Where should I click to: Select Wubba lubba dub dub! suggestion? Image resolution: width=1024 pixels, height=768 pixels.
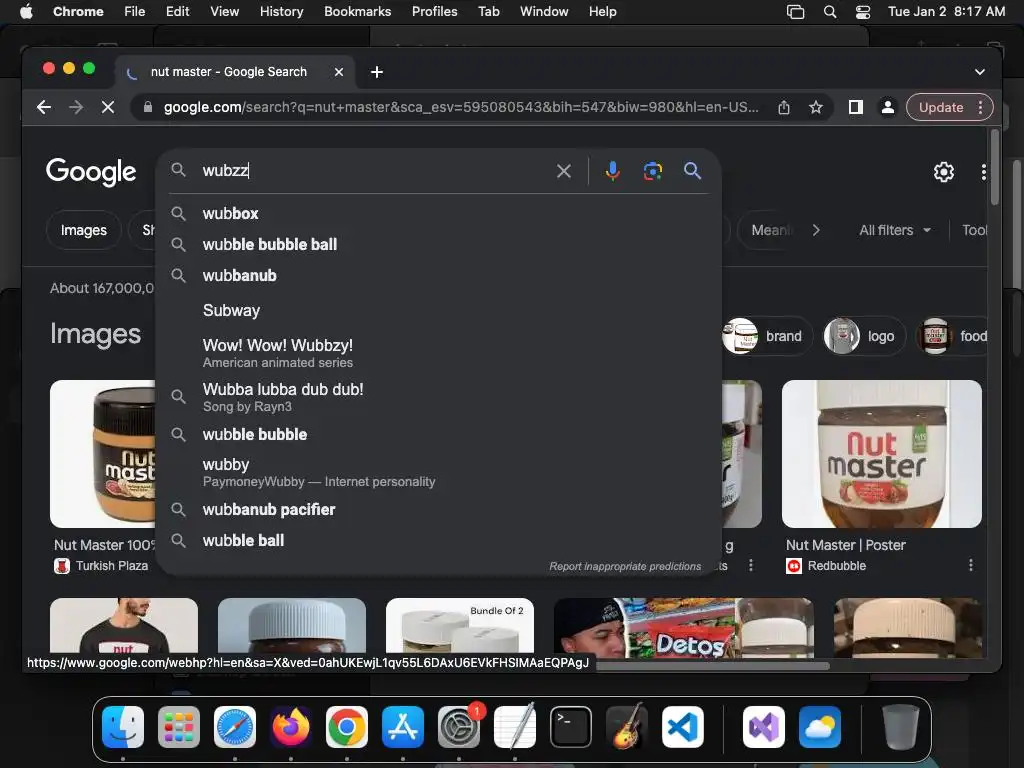[439, 396]
